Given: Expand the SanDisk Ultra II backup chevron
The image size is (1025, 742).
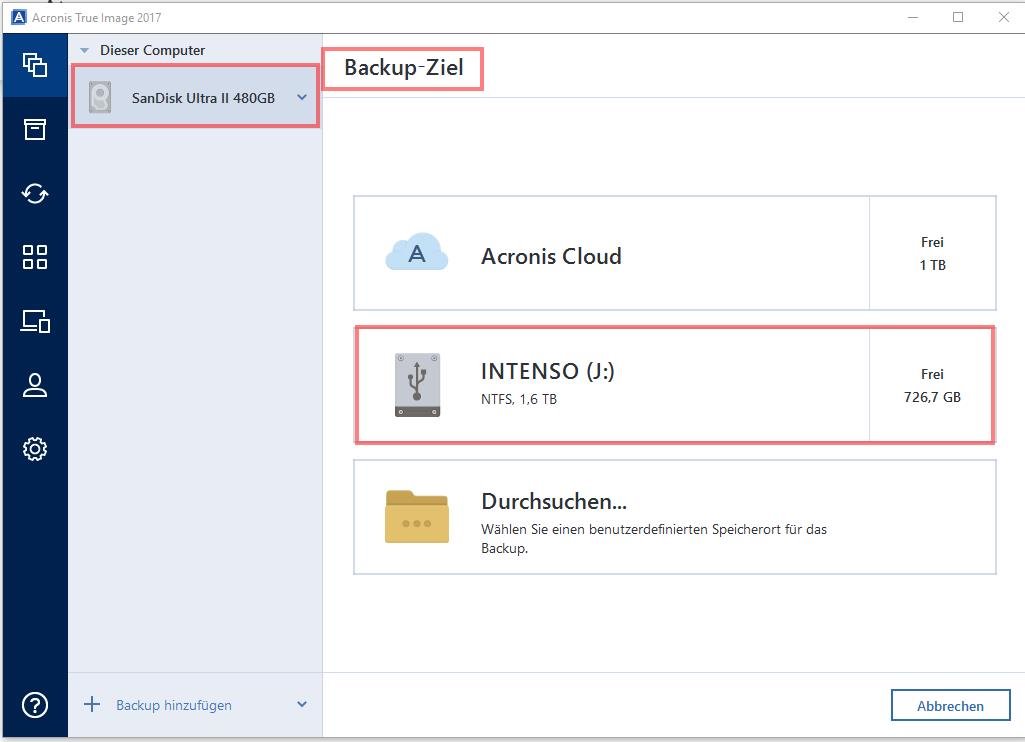Looking at the screenshot, I should point(302,97).
